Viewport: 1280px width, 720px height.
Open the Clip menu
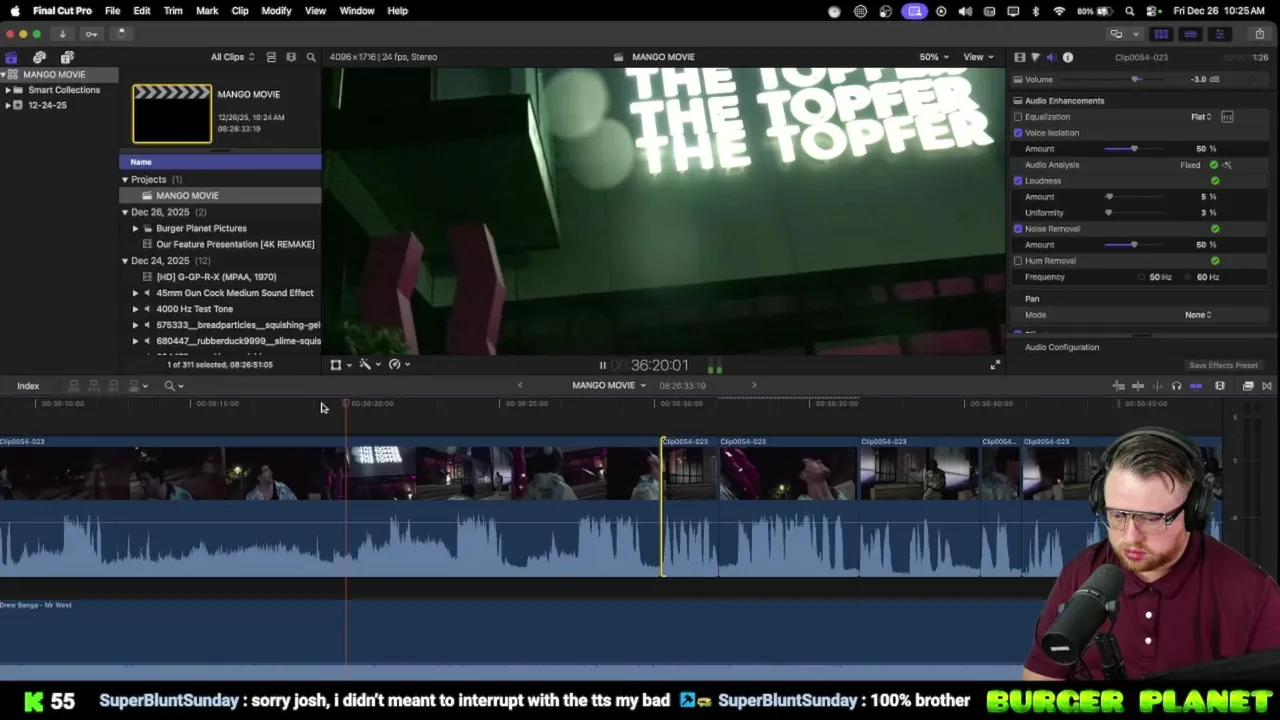tap(240, 11)
